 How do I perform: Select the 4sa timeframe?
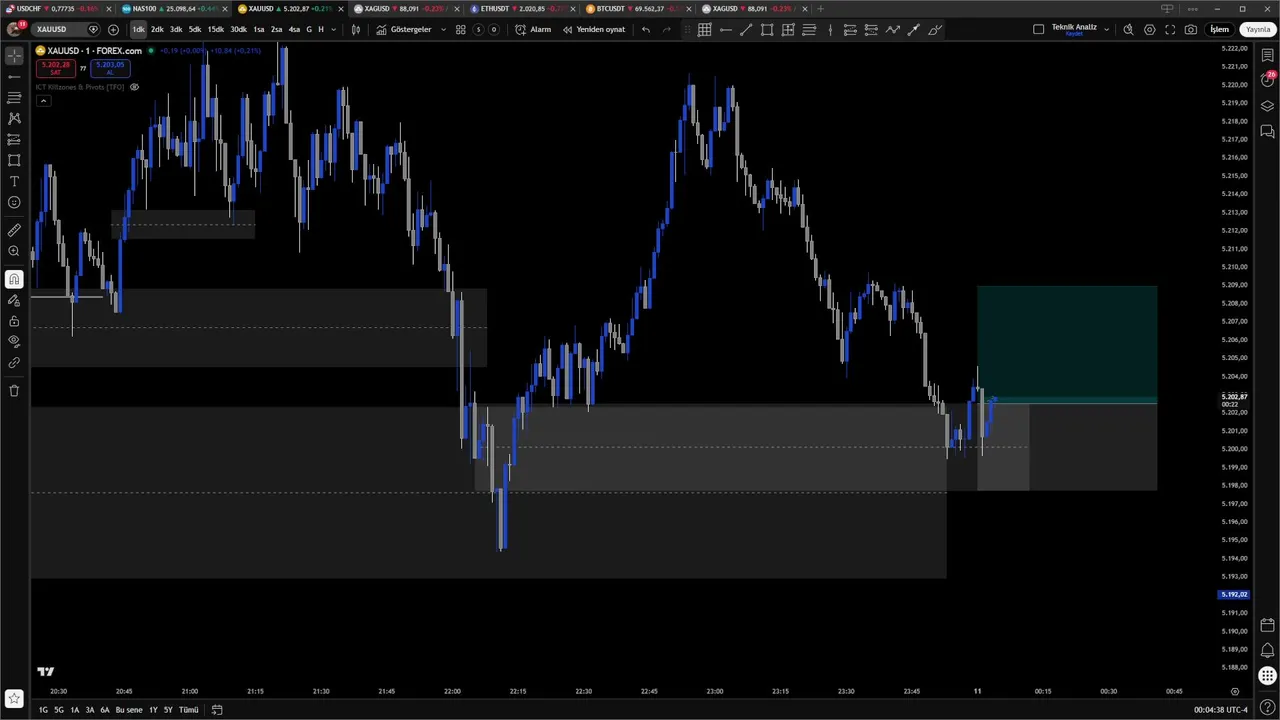click(294, 29)
